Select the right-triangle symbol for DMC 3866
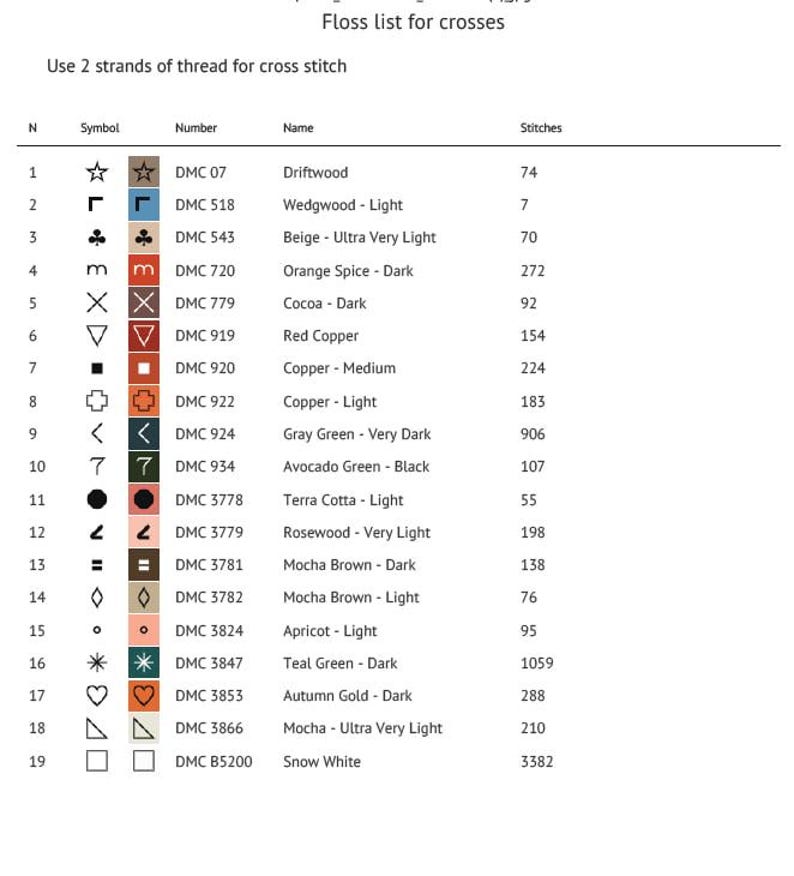This screenshot has height=876, width=794. [97, 729]
